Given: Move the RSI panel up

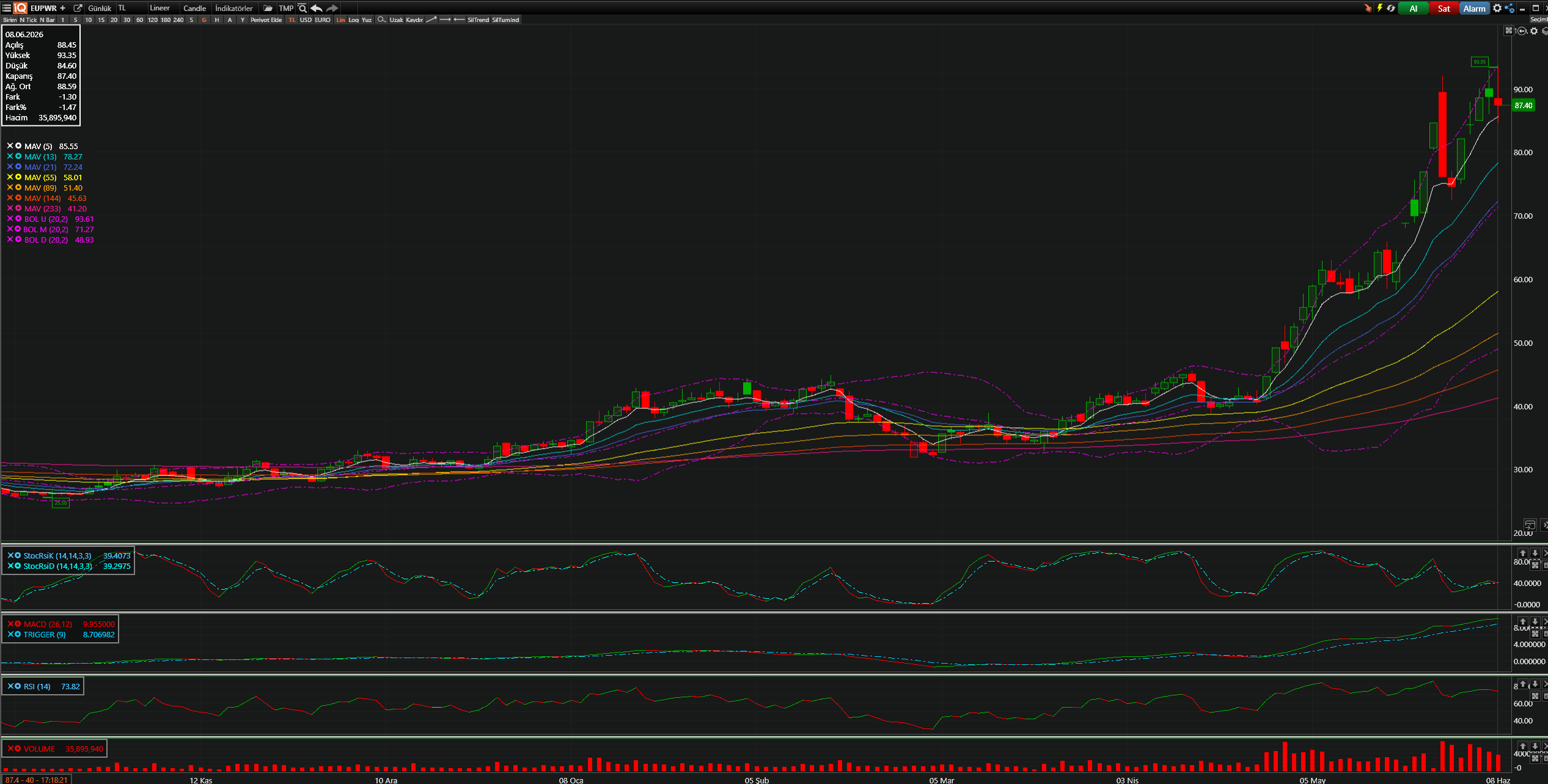Looking at the screenshot, I should pos(1523,684).
